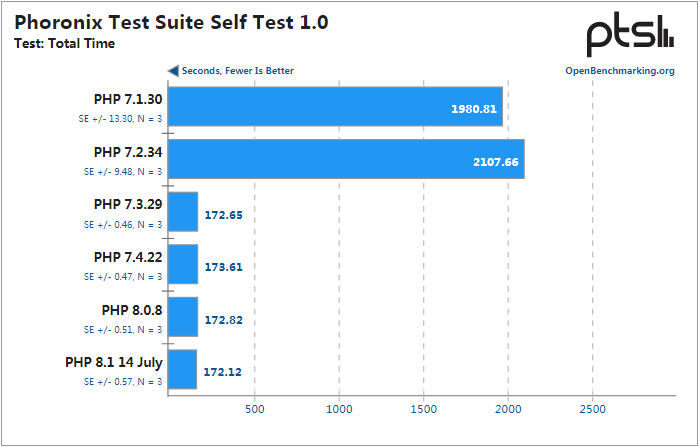This screenshot has width=699, height=447.
Task: Select the PHP 7.2.34 label
Action: click(x=128, y=152)
